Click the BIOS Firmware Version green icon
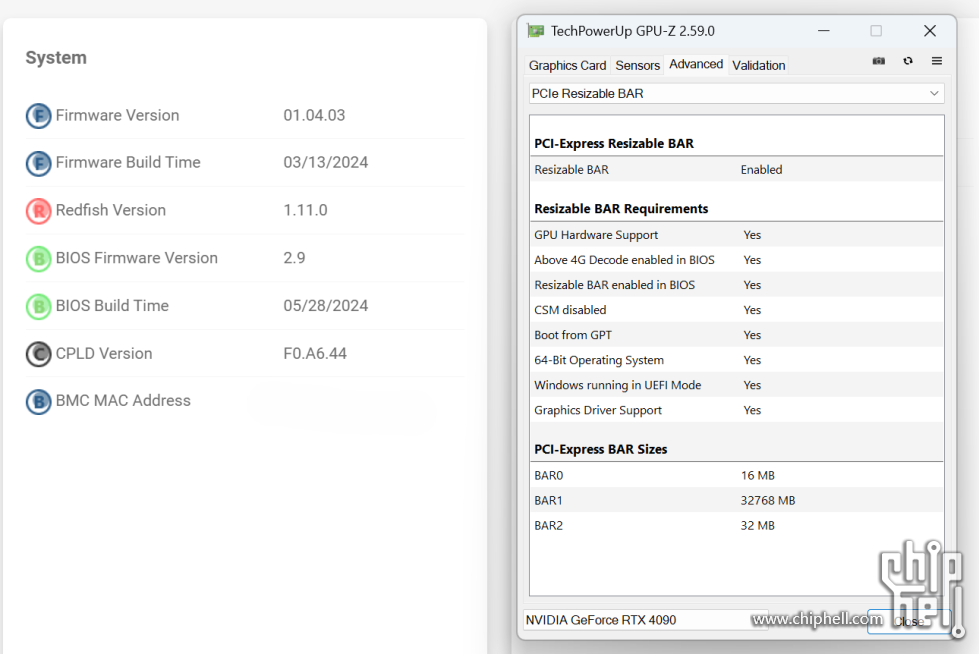Viewport: 979px width, 654px height. click(39, 259)
